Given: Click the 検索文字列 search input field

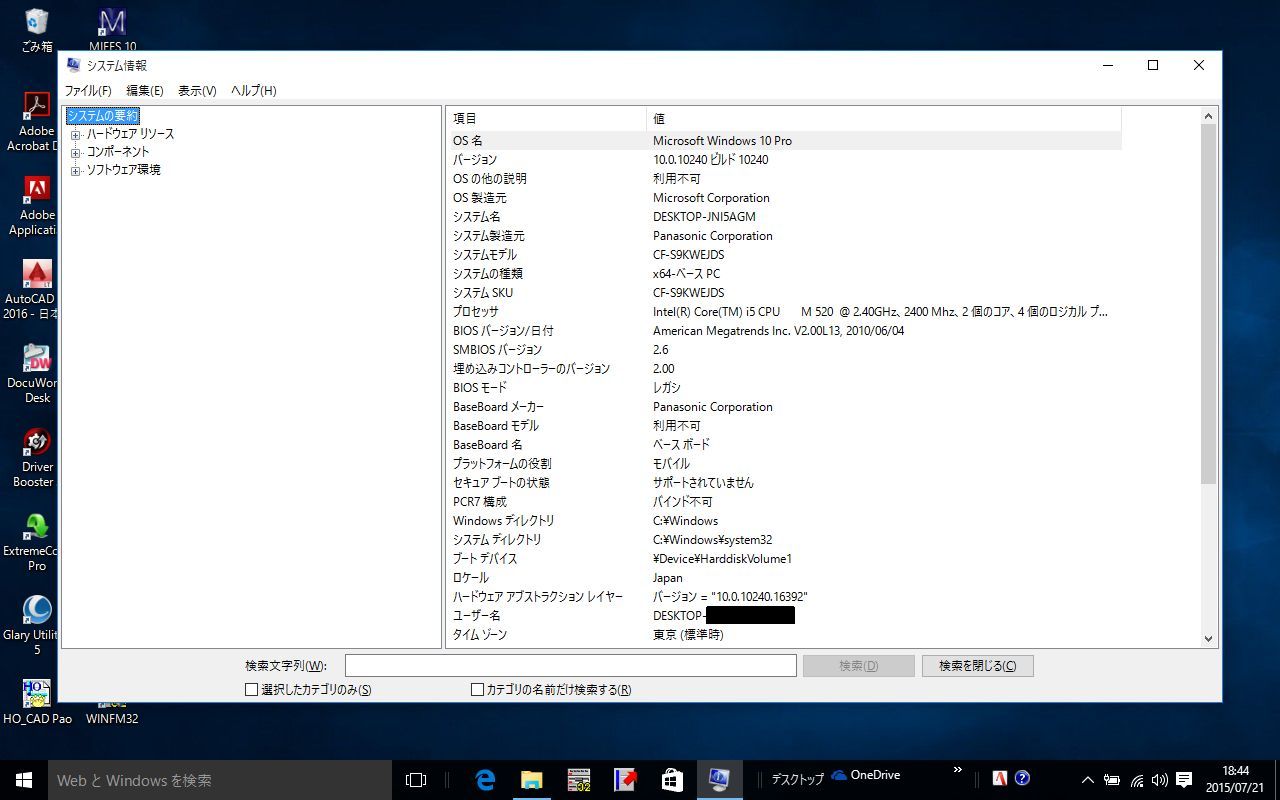Looking at the screenshot, I should (570, 666).
